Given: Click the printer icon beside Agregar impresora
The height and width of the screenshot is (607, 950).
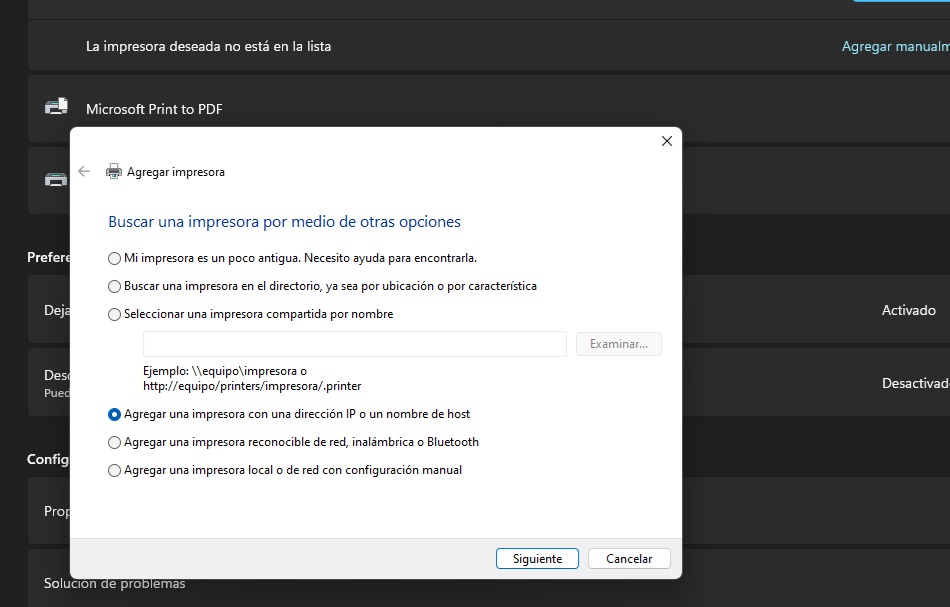Looking at the screenshot, I should [114, 171].
